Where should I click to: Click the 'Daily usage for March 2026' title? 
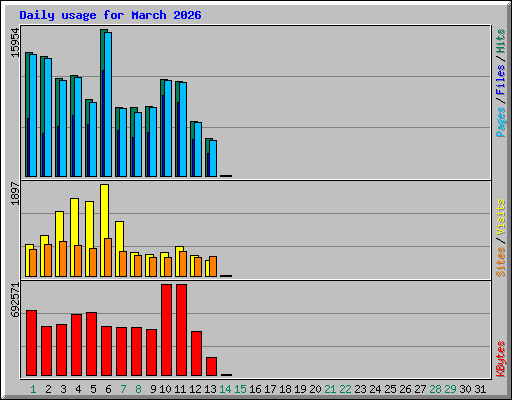coord(110,16)
